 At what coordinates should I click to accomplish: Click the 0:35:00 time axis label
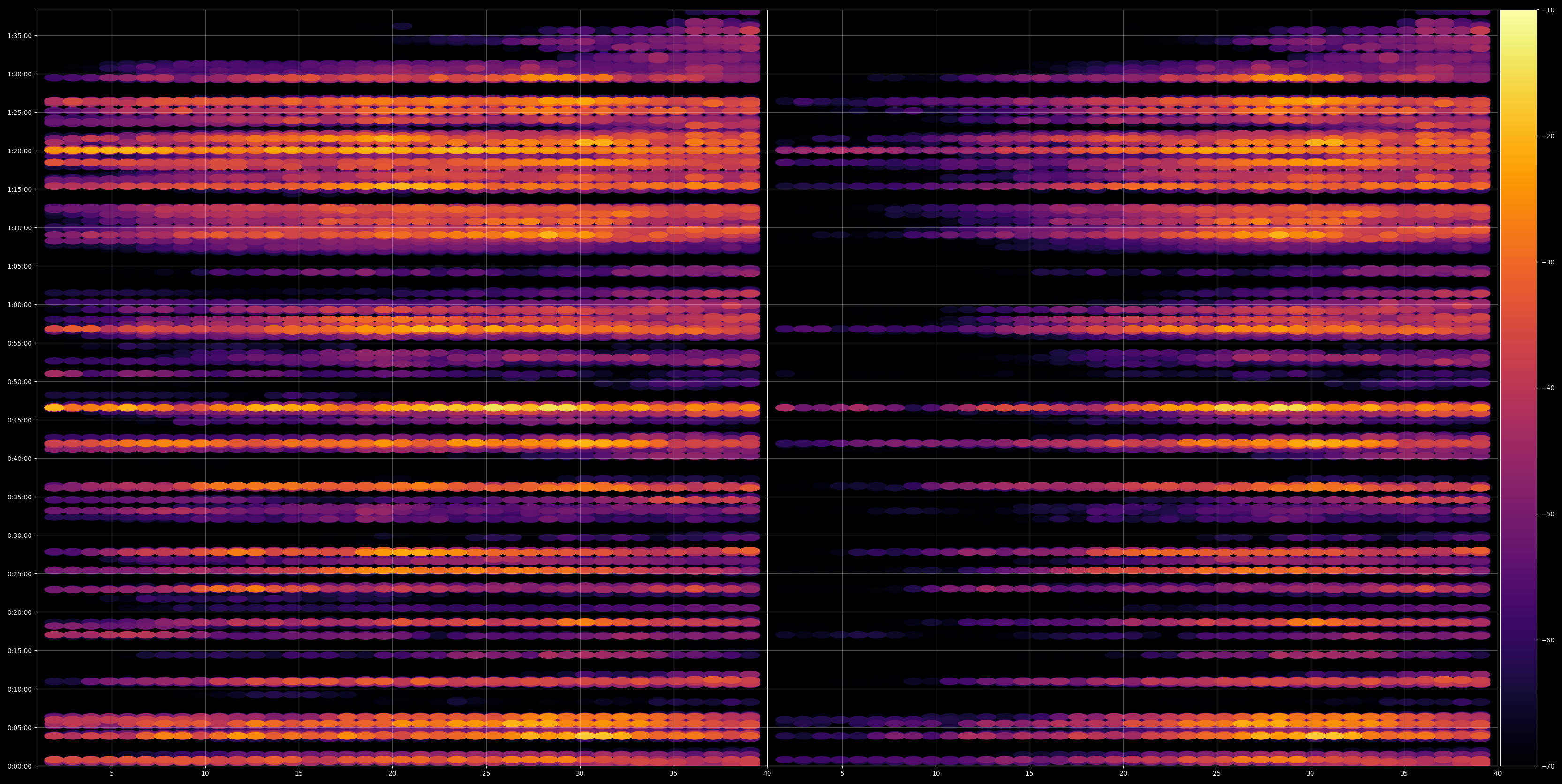click(x=20, y=497)
